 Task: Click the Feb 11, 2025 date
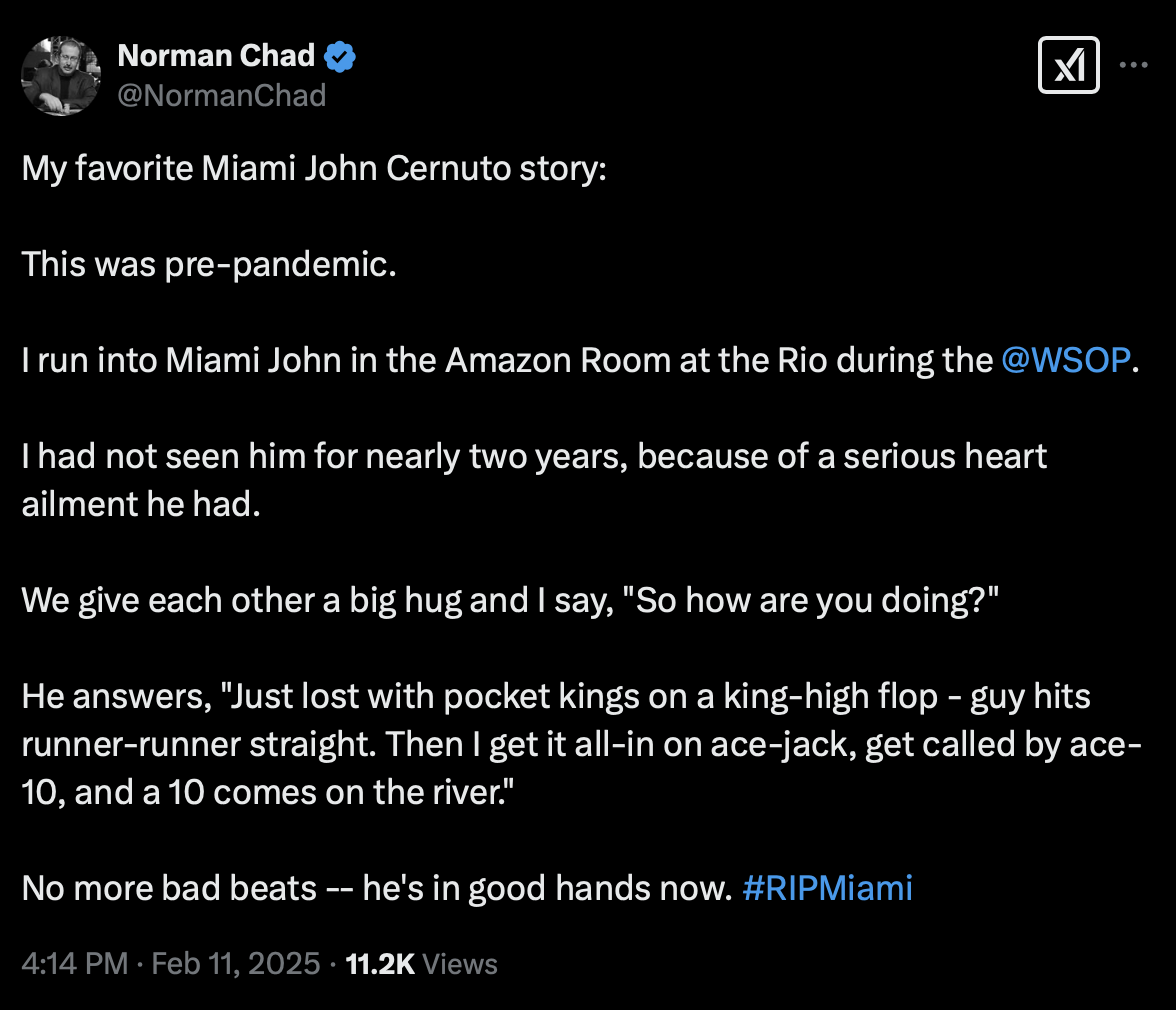pyautogui.click(x=234, y=964)
